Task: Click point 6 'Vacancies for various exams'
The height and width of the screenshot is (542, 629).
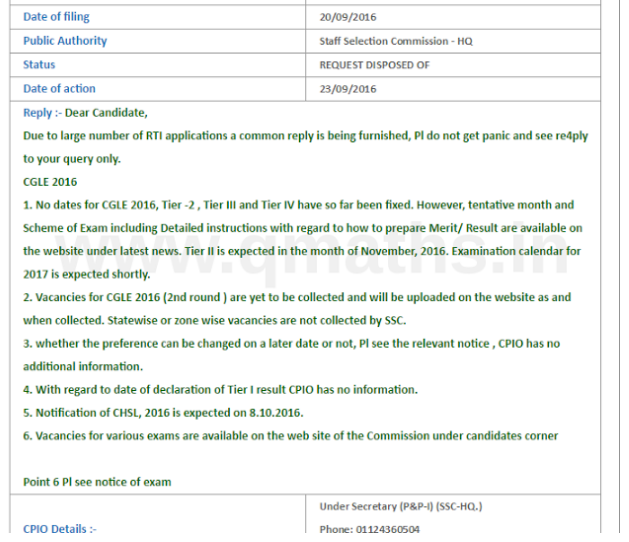Action: (x=290, y=436)
